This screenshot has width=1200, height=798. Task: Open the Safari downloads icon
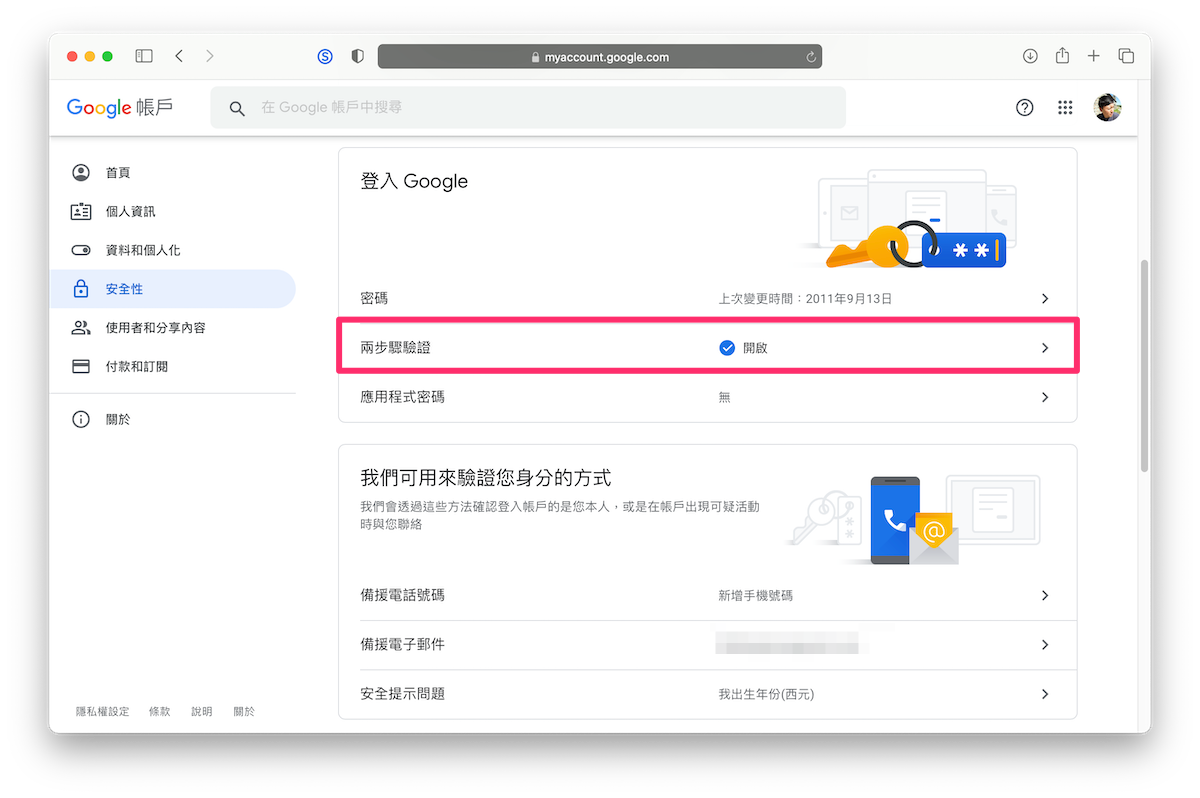click(x=1030, y=56)
